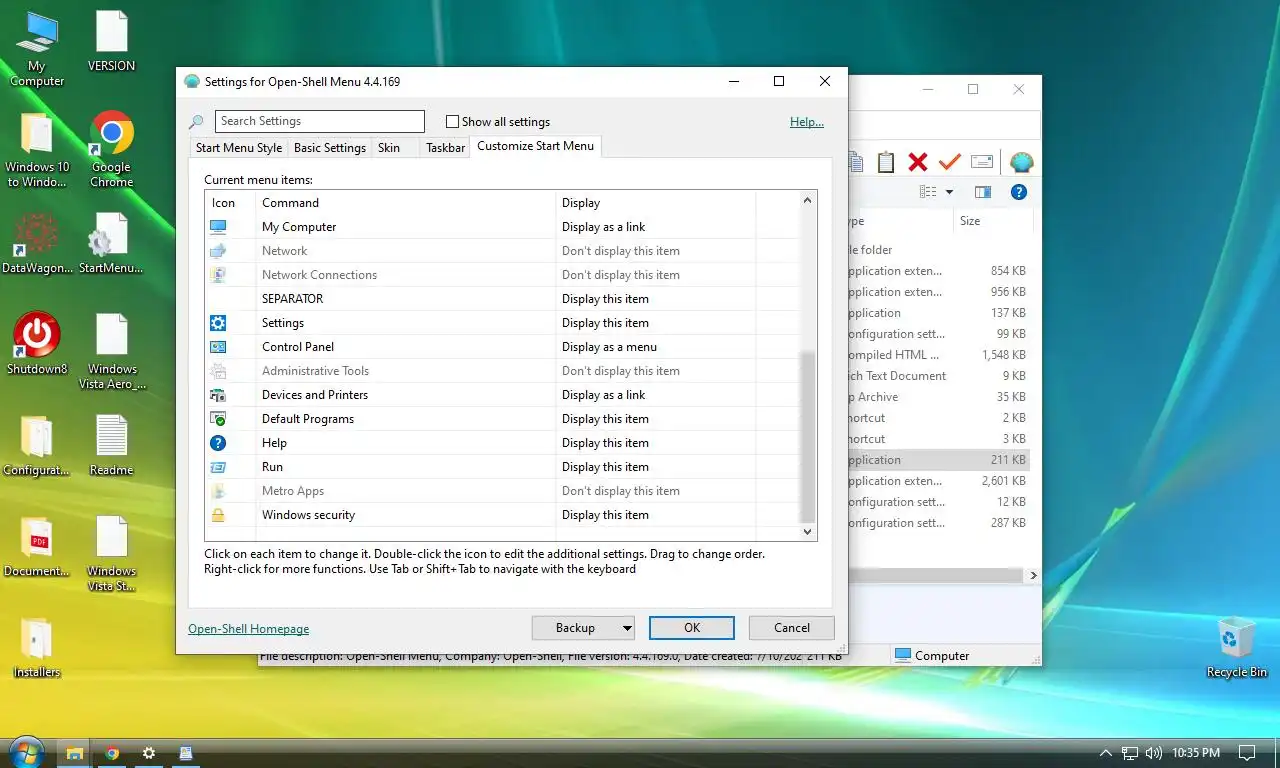This screenshot has width=1280, height=768.
Task: Click the My Computer row icon in menu list
Action: (x=218, y=227)
